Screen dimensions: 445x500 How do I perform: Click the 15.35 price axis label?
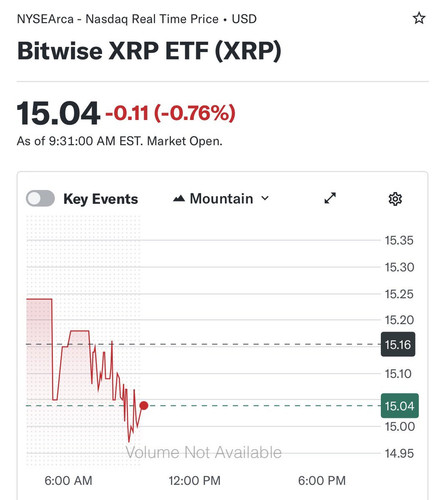point(399,240)
